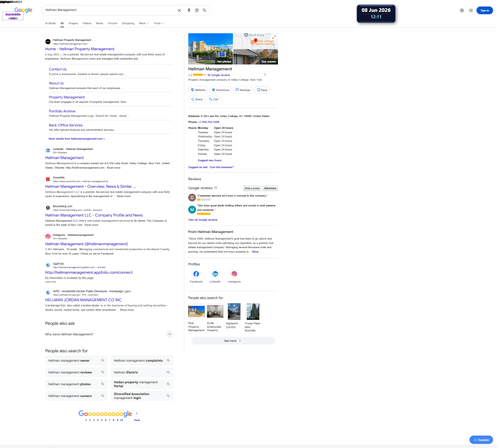Click search icon for 'Hellman management owner'
Screen dimensions: 500x448
tap(103, 360)
